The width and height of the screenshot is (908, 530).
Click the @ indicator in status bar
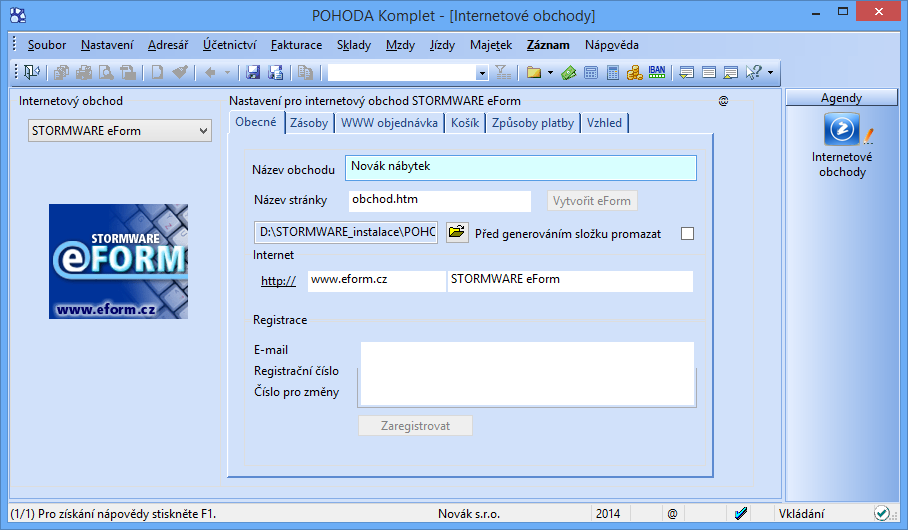tap(672, 514)
